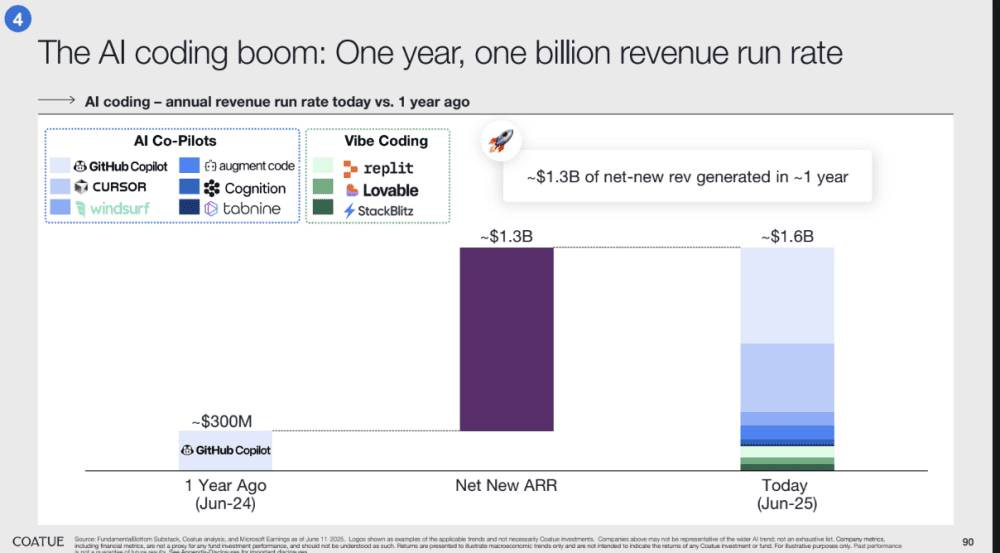
Task: Click the 'Today (Jun-25)' axis label
Action: click(786, 494)
